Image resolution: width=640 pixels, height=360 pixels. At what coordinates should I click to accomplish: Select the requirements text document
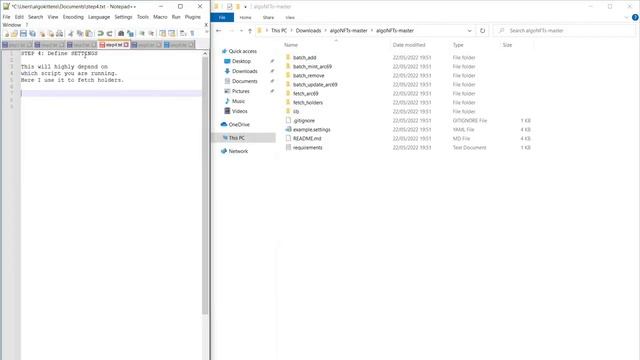point(307,147)
